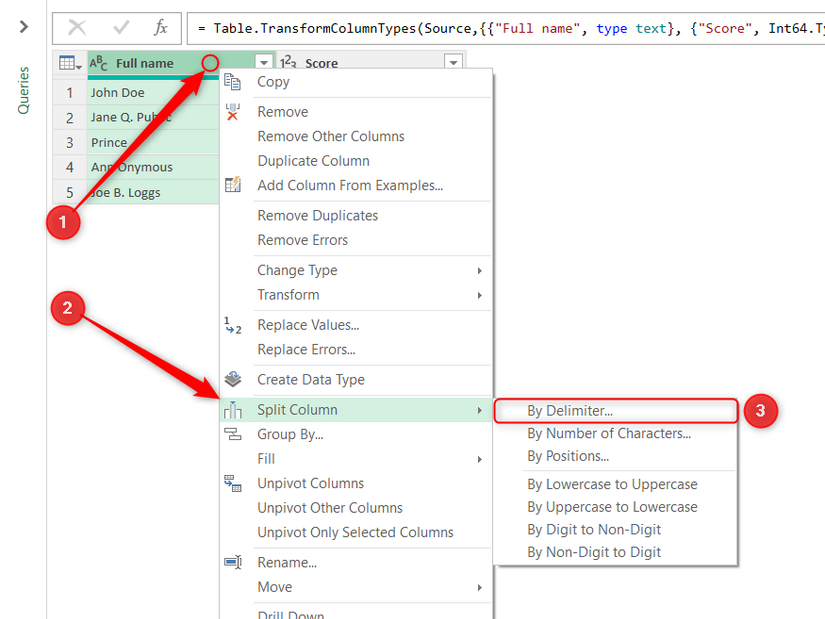Click the formula bar cancel X icon
The height and width of the screenshot is (619, 825).
(x=77, y=28)
